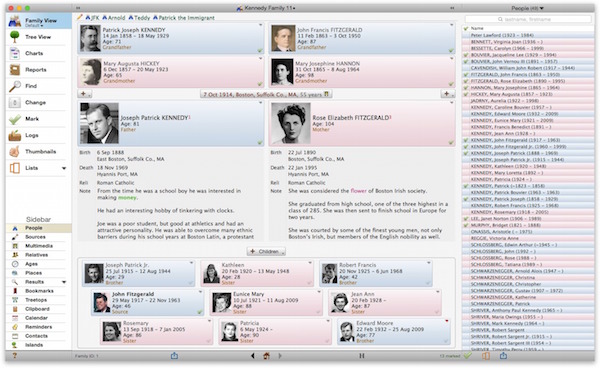Viewport: 600px width, 368px height.
Task: Toggle the mark check on Rose Elizabeth FITZGERALD's card
Action: 451,142
